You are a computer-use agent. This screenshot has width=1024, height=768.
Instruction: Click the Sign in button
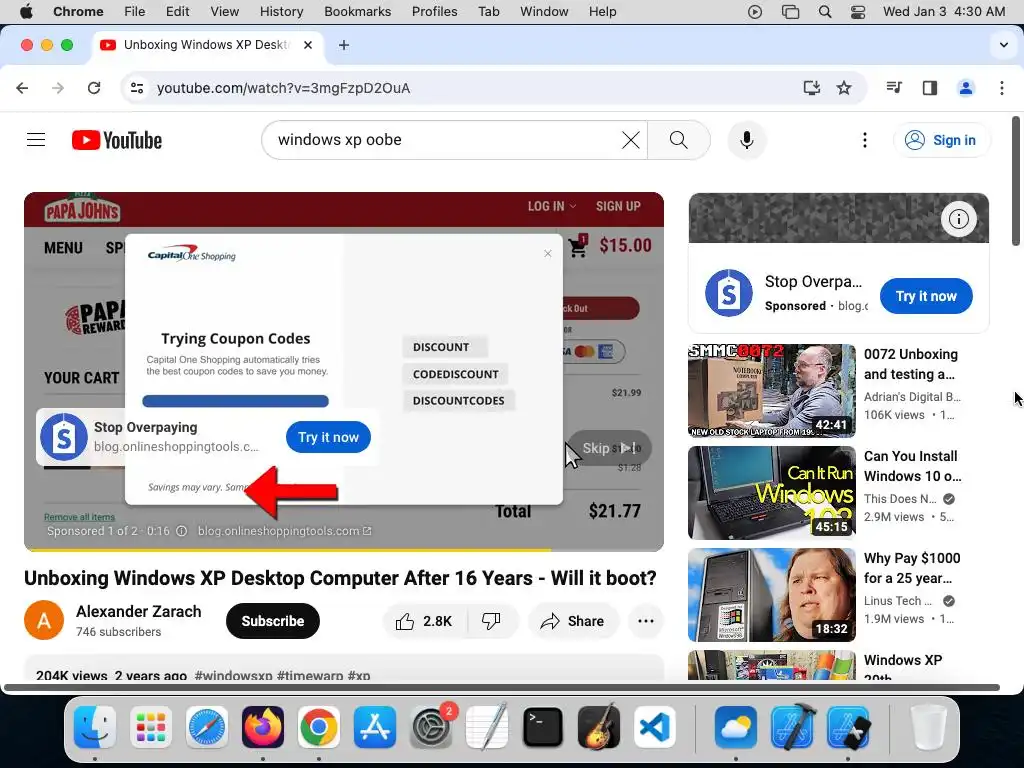click(941, 140)
